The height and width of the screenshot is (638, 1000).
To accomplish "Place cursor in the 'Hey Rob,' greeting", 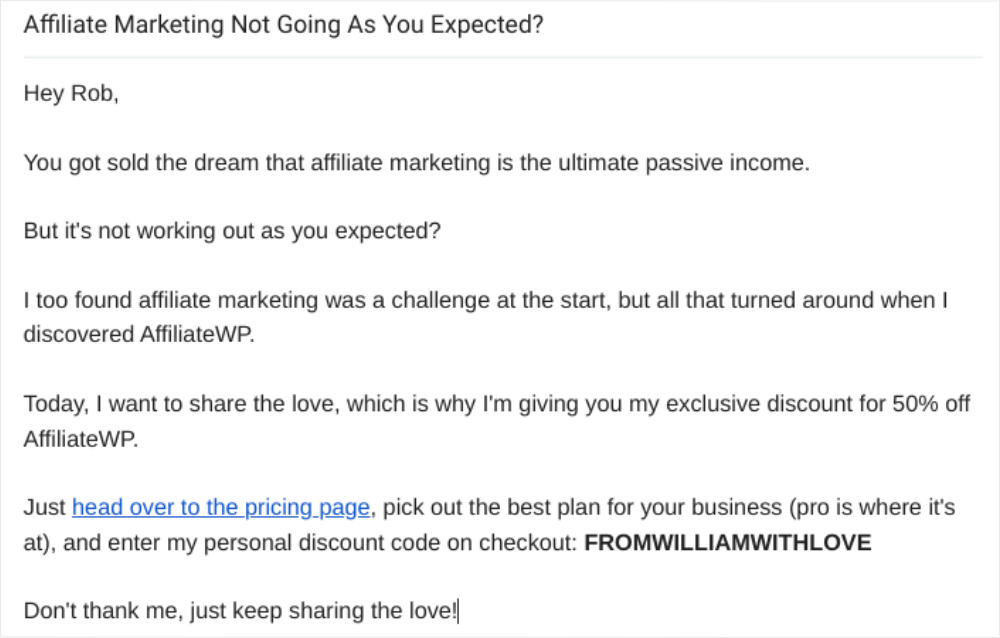I will pyautogui.click(x=71, y=94).
